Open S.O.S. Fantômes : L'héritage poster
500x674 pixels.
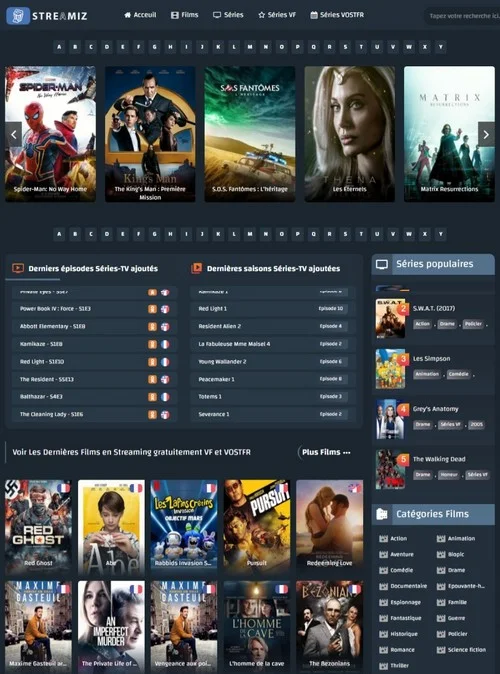click(x=250, y=134)
